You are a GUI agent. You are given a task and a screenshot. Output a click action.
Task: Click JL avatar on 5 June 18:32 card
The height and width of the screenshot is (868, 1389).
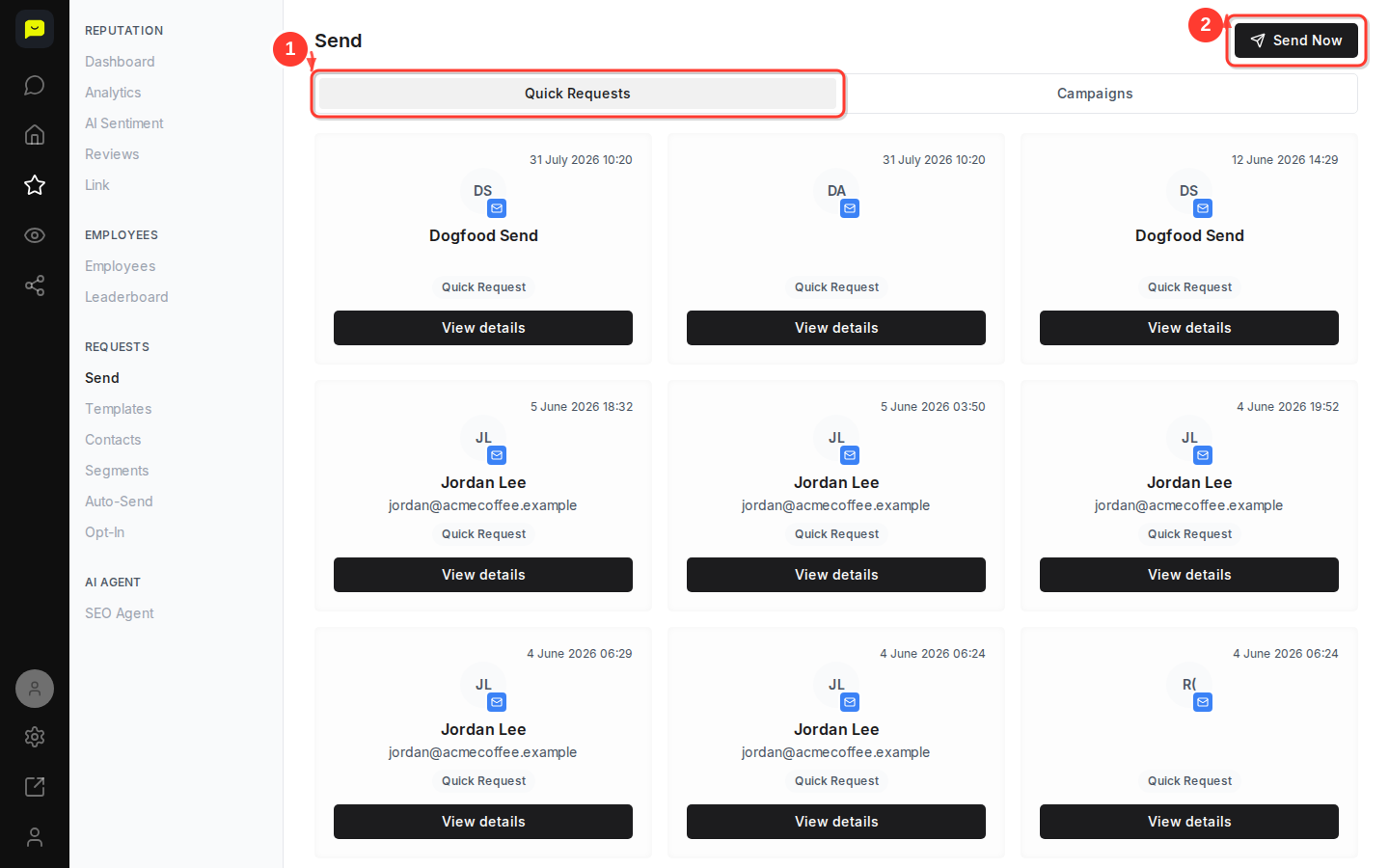(483, 438)
